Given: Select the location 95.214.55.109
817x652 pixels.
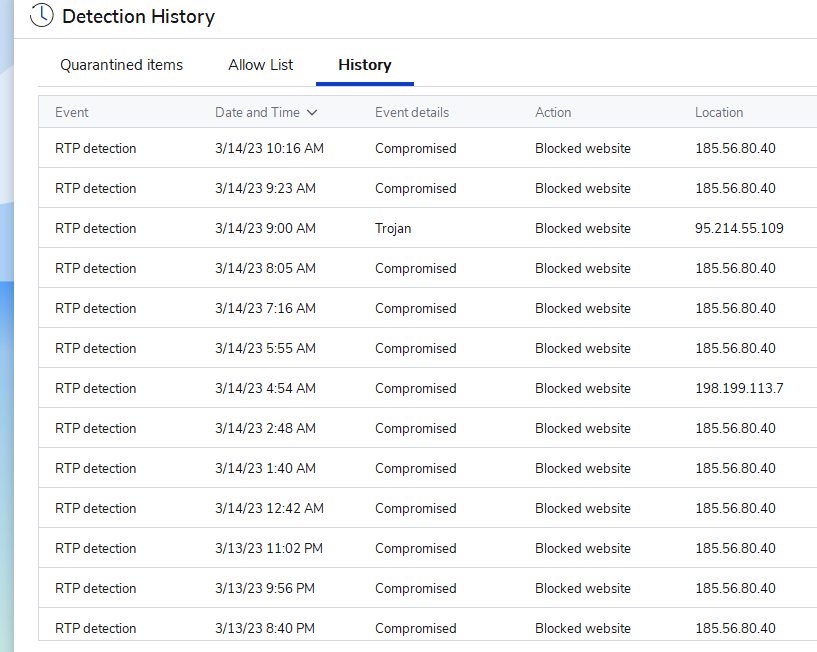Looking at the screenshot, I should click(x=739, y=228).
